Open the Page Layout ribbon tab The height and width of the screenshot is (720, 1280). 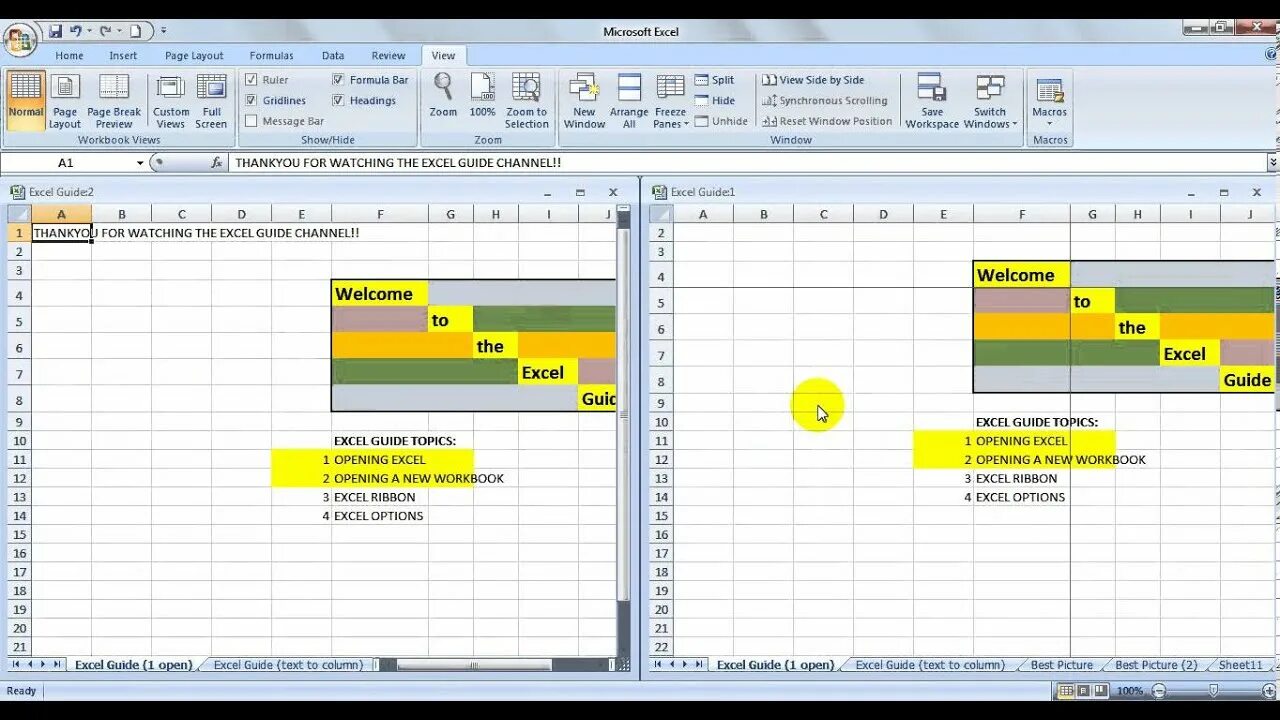(x=194, y=56)
